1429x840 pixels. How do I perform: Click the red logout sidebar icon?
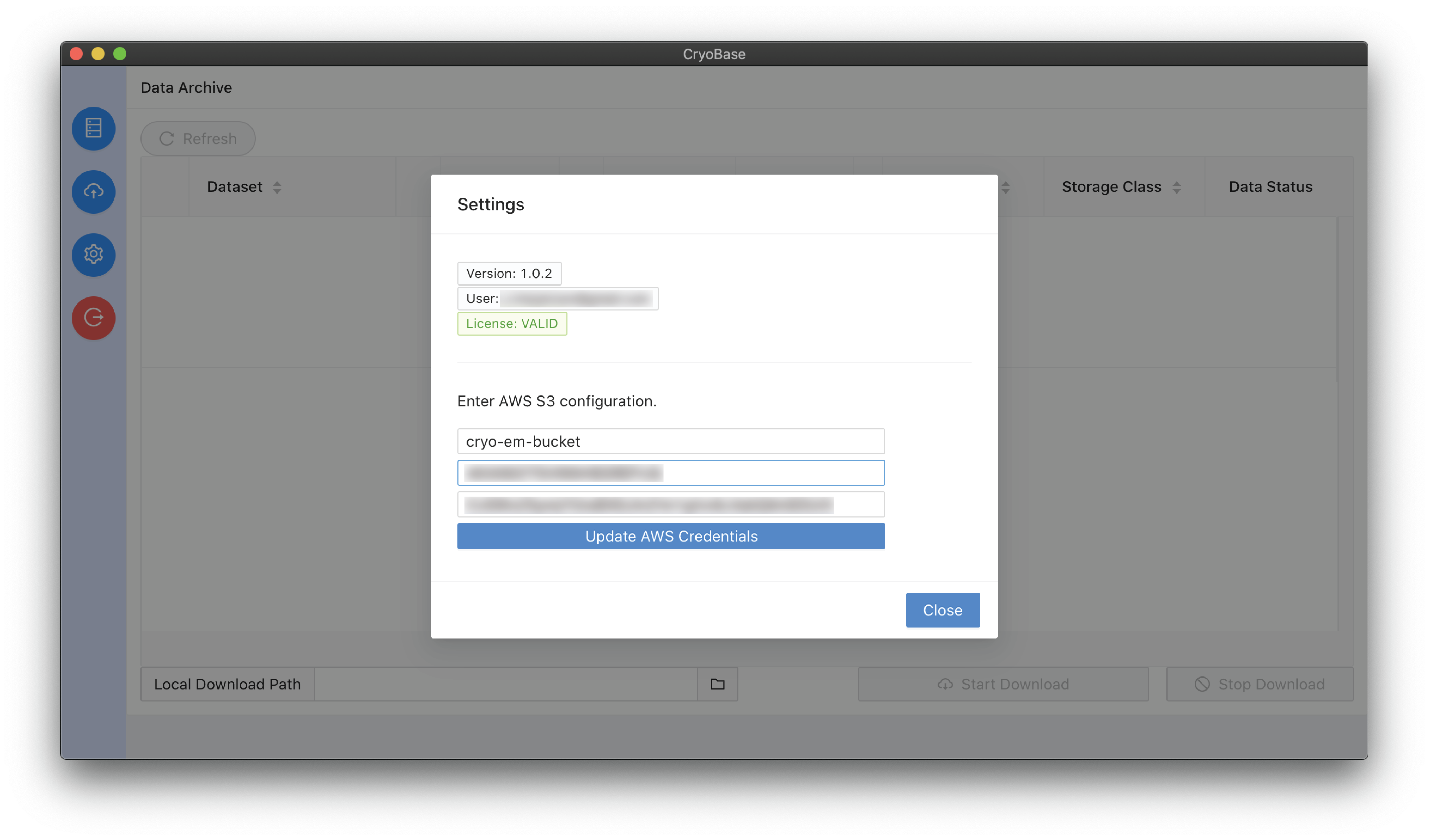pyautogui.click(x=94, y=318)
